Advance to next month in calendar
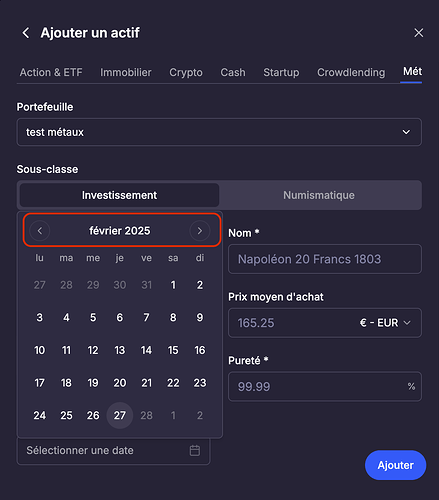Screen dimensions: 439x500 click(200, 230)
